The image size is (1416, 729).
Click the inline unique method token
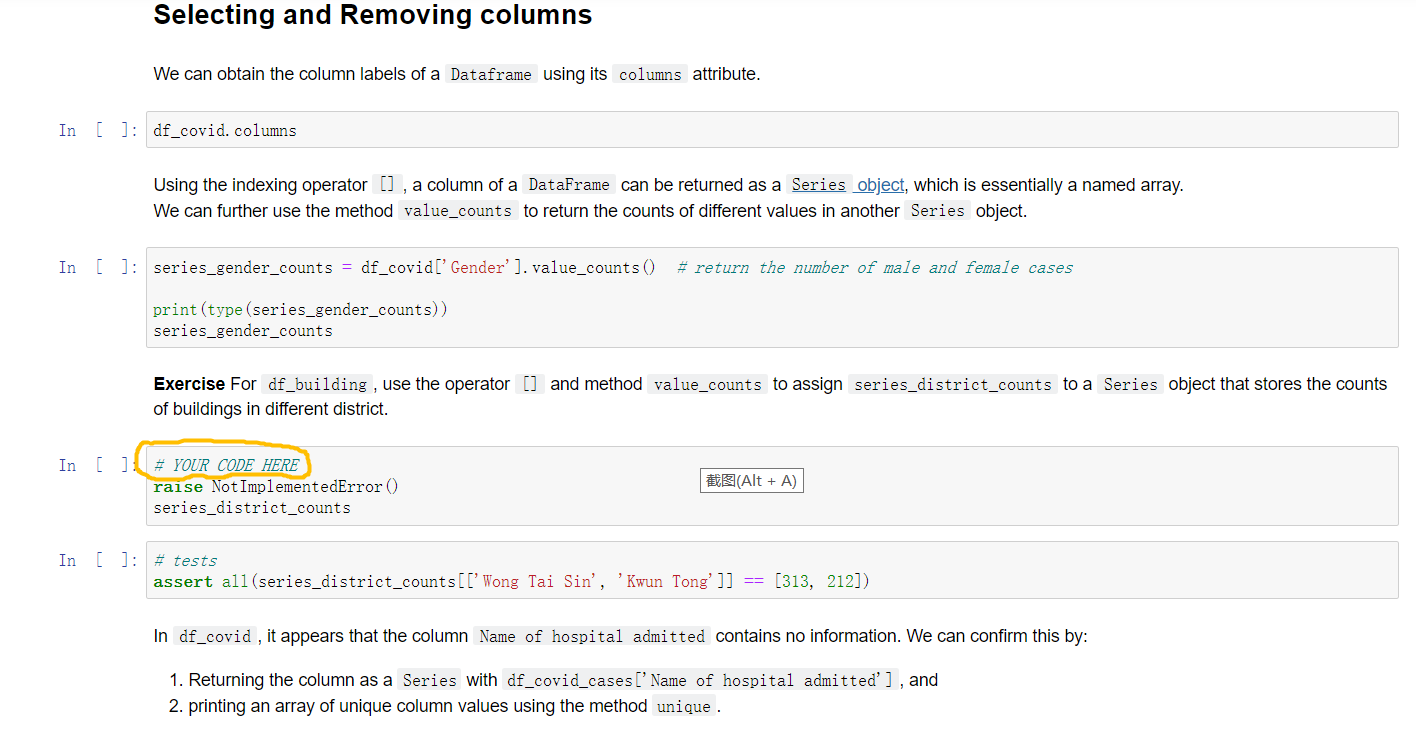point(683,706)
